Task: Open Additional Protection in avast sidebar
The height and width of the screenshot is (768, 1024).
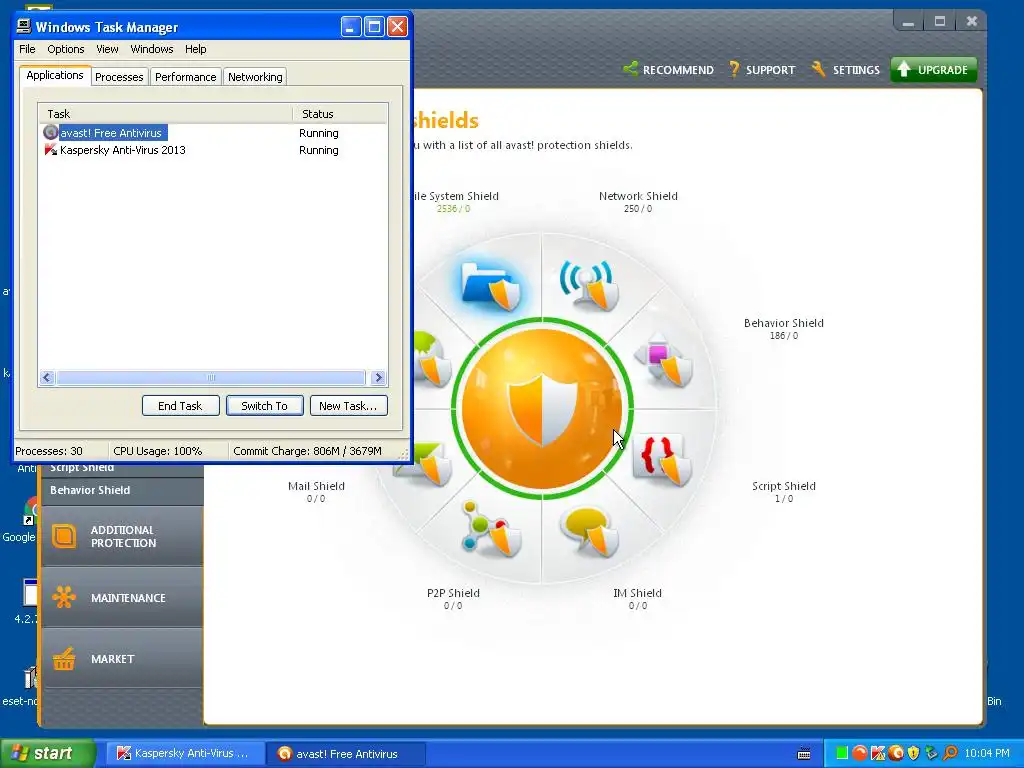Action: [x=122, y=536]
